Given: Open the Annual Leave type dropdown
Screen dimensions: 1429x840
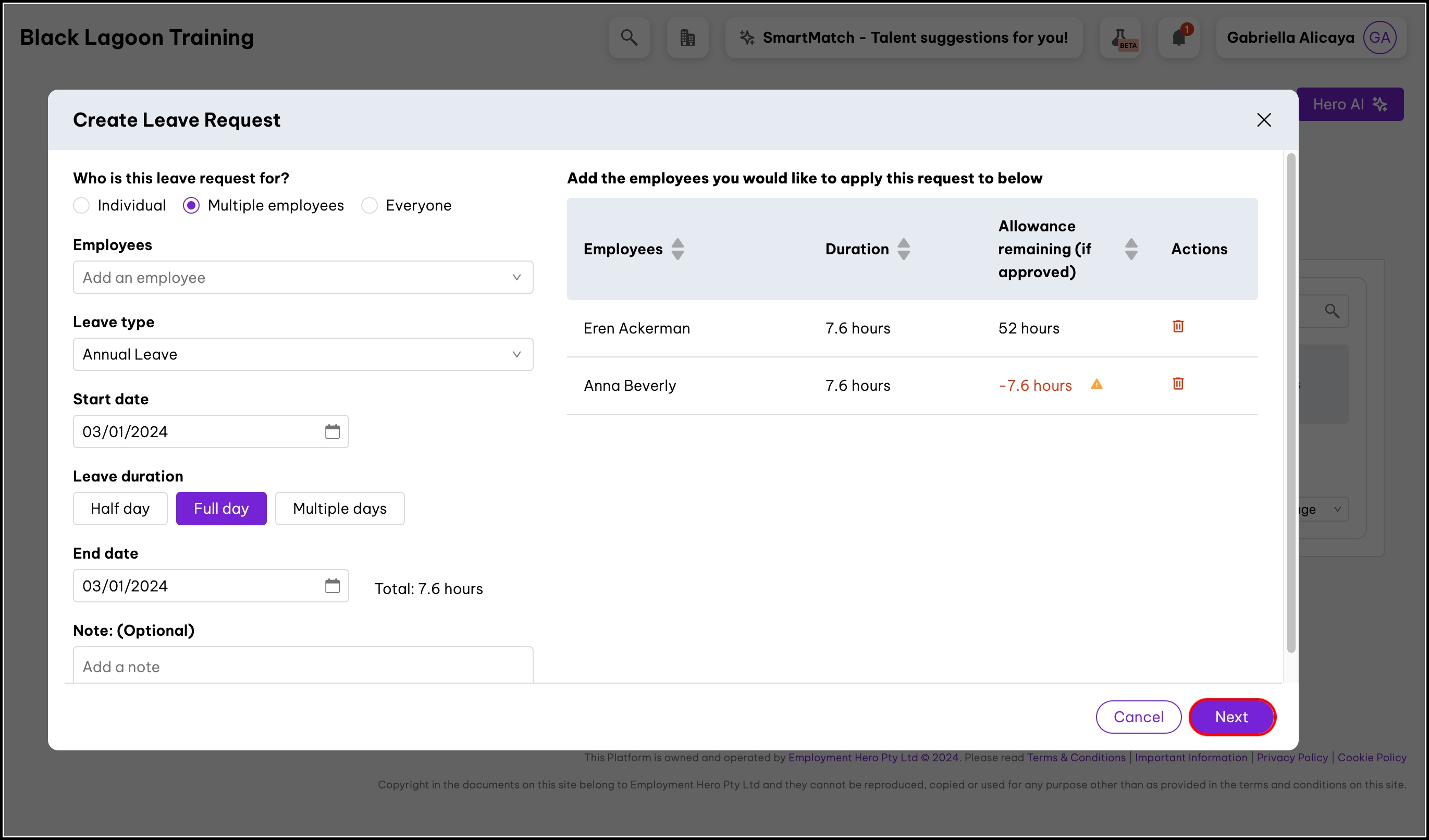Looking at the screenshot, I should 303,354.
